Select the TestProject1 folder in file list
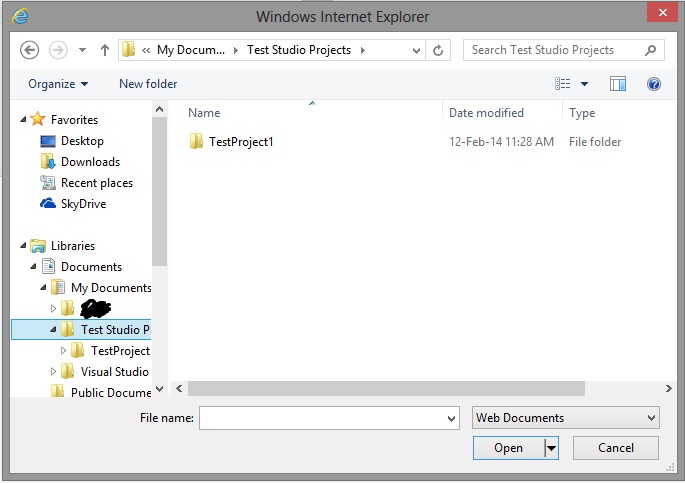Image resolution: width=685 pixels, height=483 pixels. 241,141
